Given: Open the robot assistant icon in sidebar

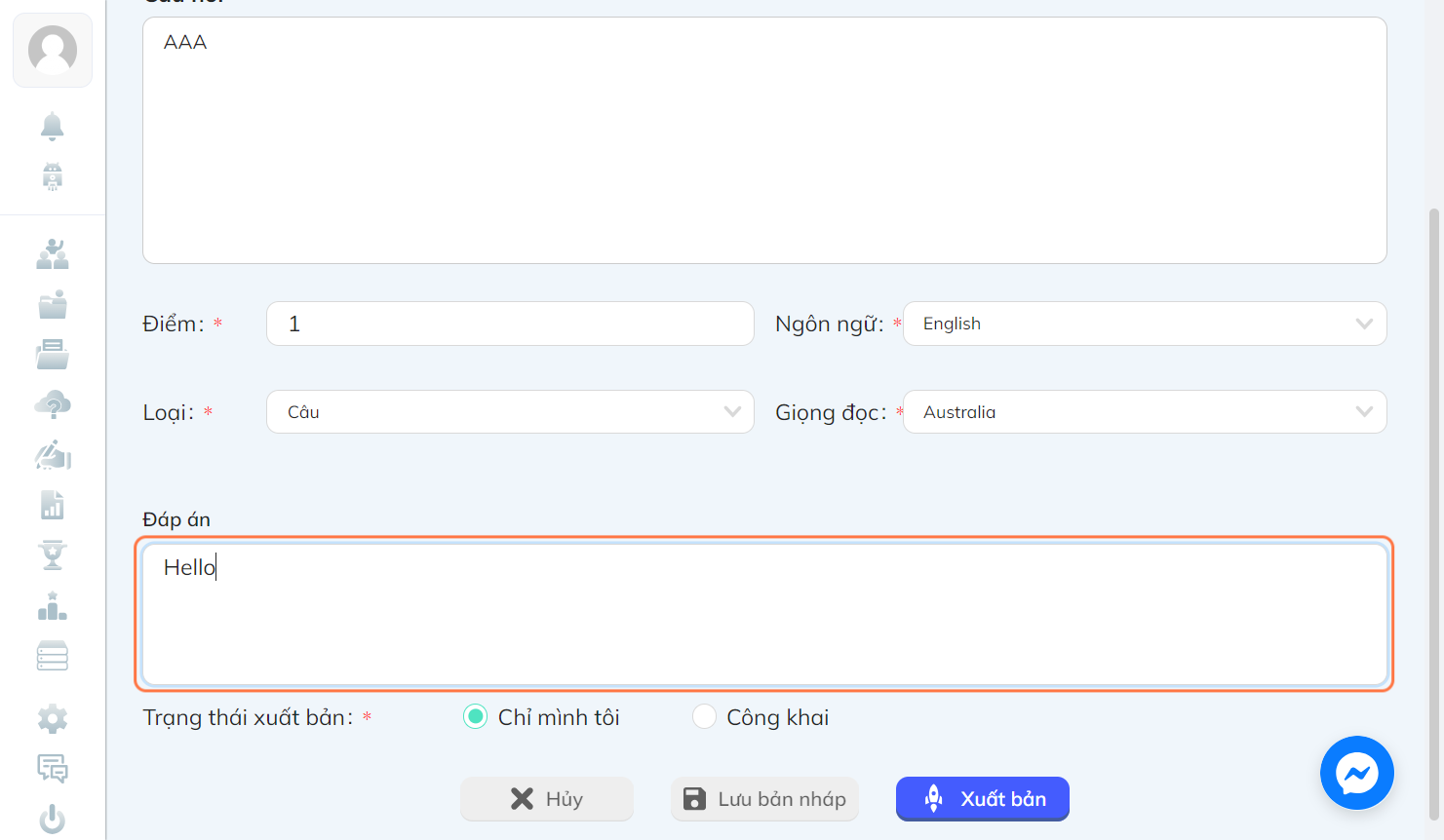Looking at the screenshot, I should pos(53,176).
